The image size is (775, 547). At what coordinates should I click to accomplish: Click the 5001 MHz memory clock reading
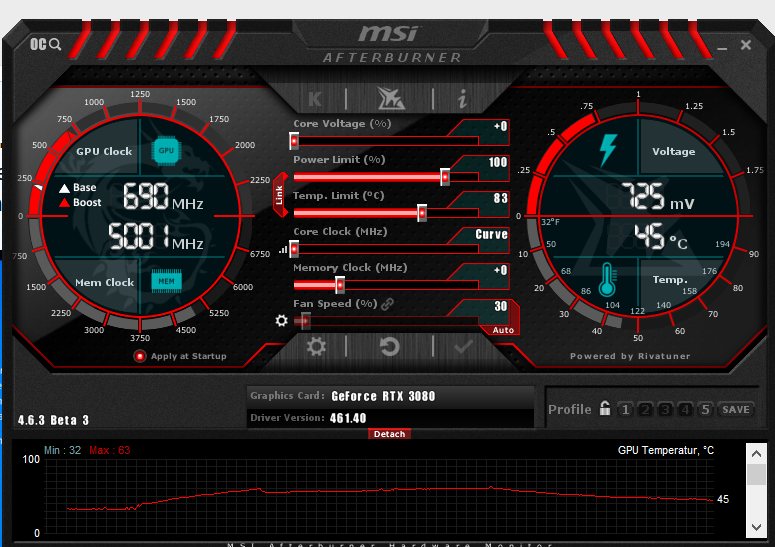156,236
